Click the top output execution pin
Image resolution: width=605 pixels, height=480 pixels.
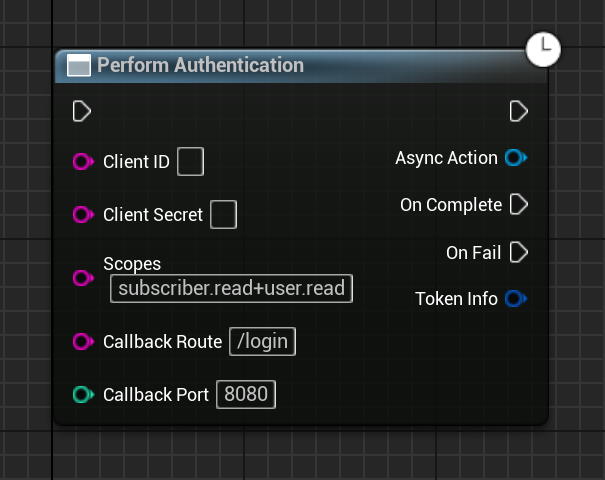click(x=519, y=112)
